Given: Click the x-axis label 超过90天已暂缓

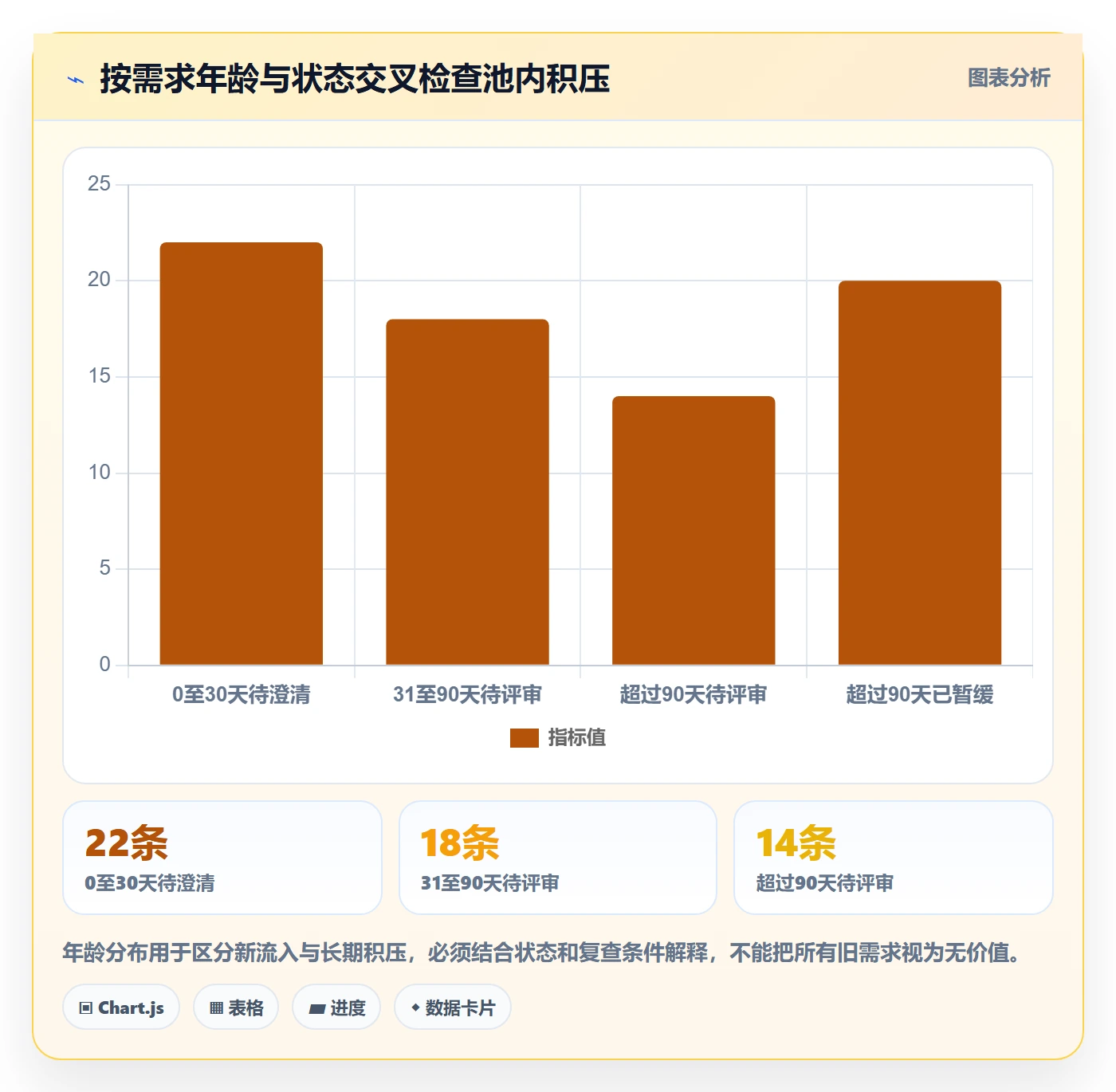Looking at the screenshot, I should (x=920, y=695).
